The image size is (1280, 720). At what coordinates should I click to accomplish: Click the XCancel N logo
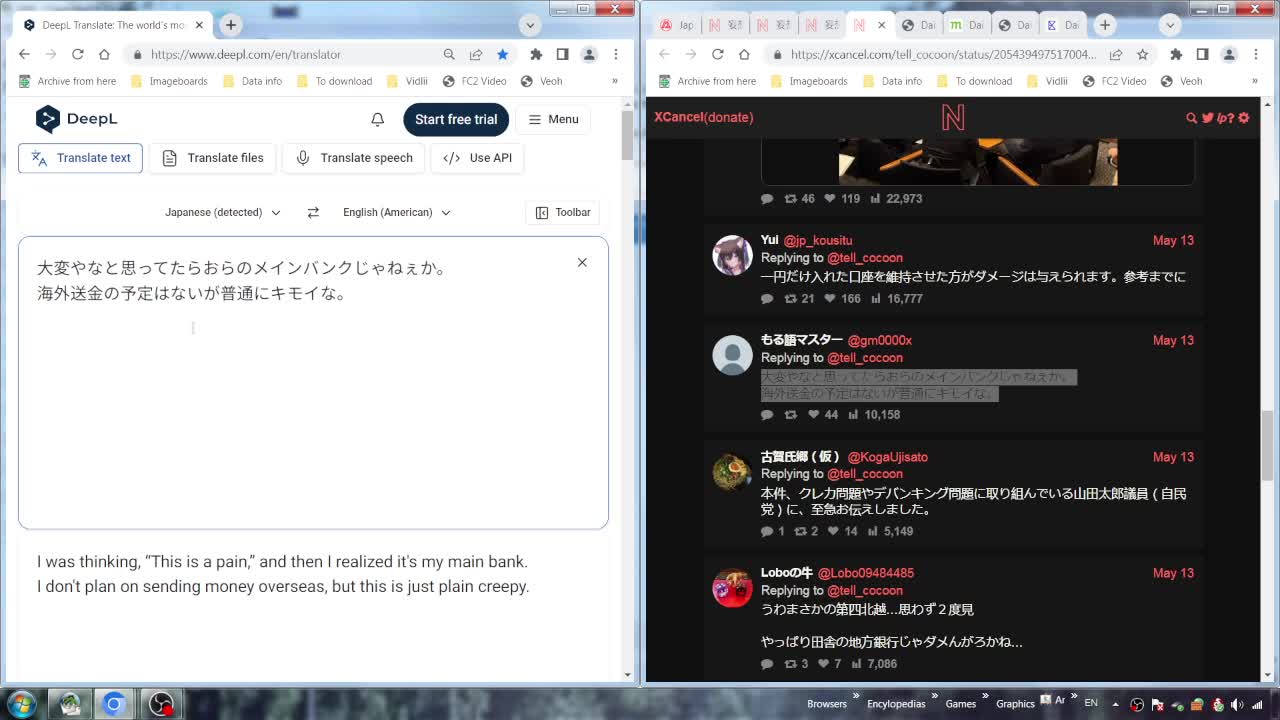tap(953, 118)
